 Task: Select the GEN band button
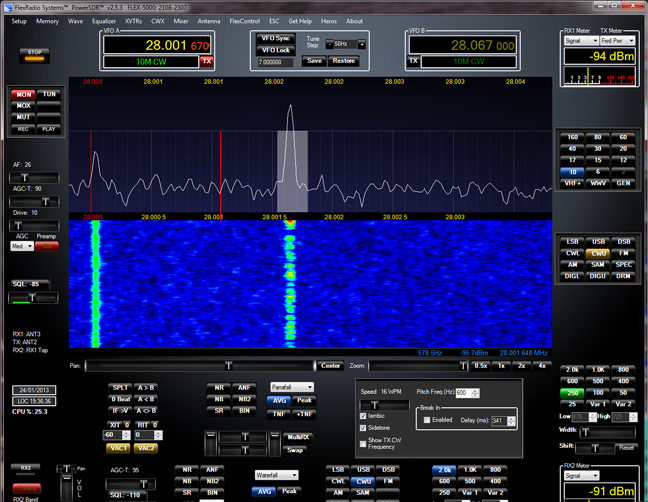pyautogui.click(x=623, y=183)
